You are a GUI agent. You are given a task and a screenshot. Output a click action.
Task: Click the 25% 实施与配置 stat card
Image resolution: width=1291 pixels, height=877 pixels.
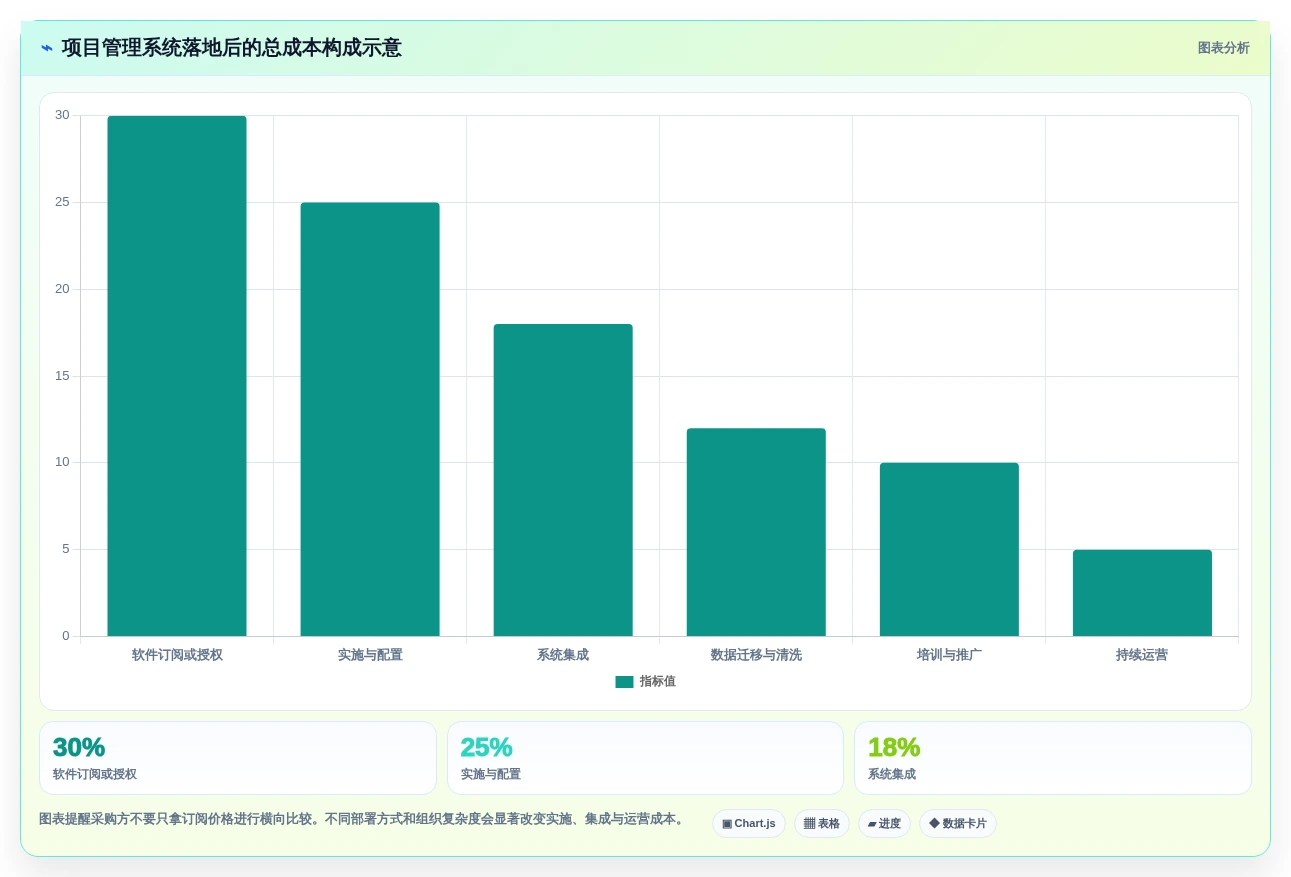[x=645, y=758]
